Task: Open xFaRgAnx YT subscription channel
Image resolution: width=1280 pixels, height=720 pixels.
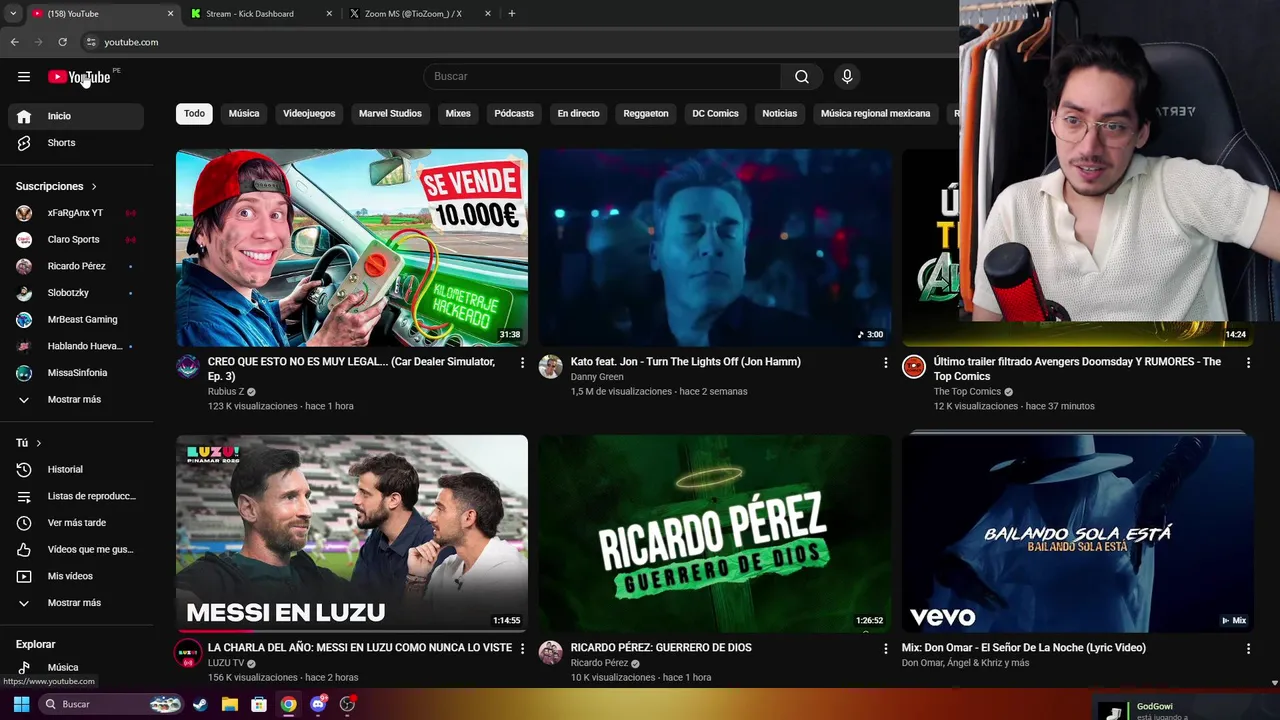Action: 76,213
